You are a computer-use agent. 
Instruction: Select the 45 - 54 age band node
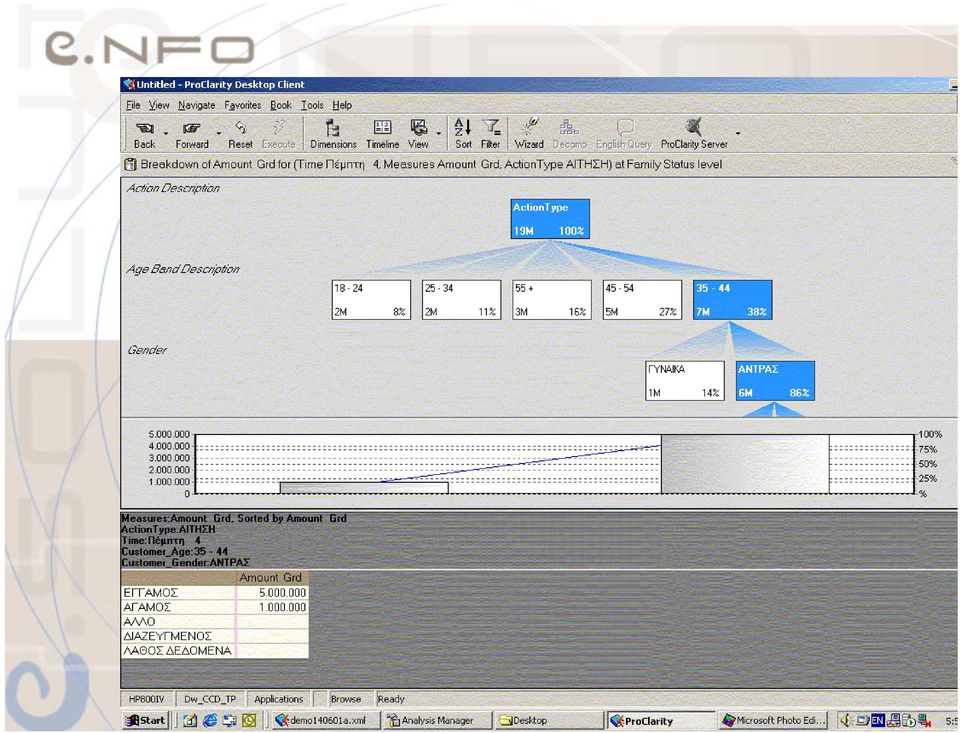[642, 299]
